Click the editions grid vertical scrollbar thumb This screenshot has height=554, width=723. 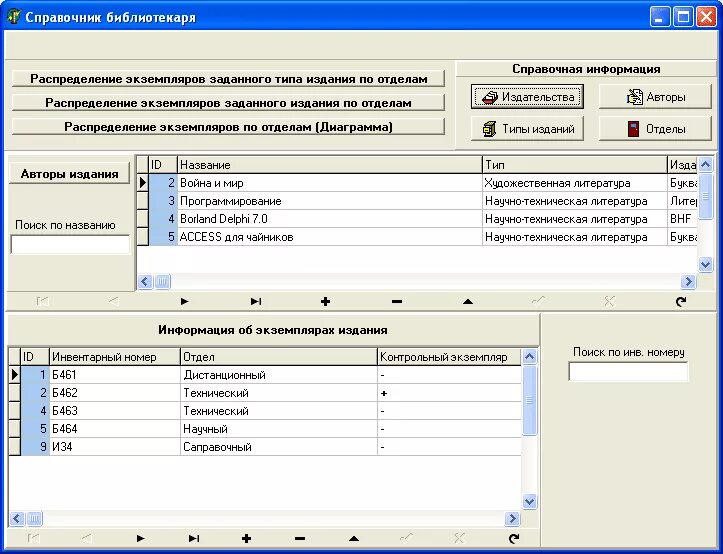pyautogui.click(x=705, y=196)
